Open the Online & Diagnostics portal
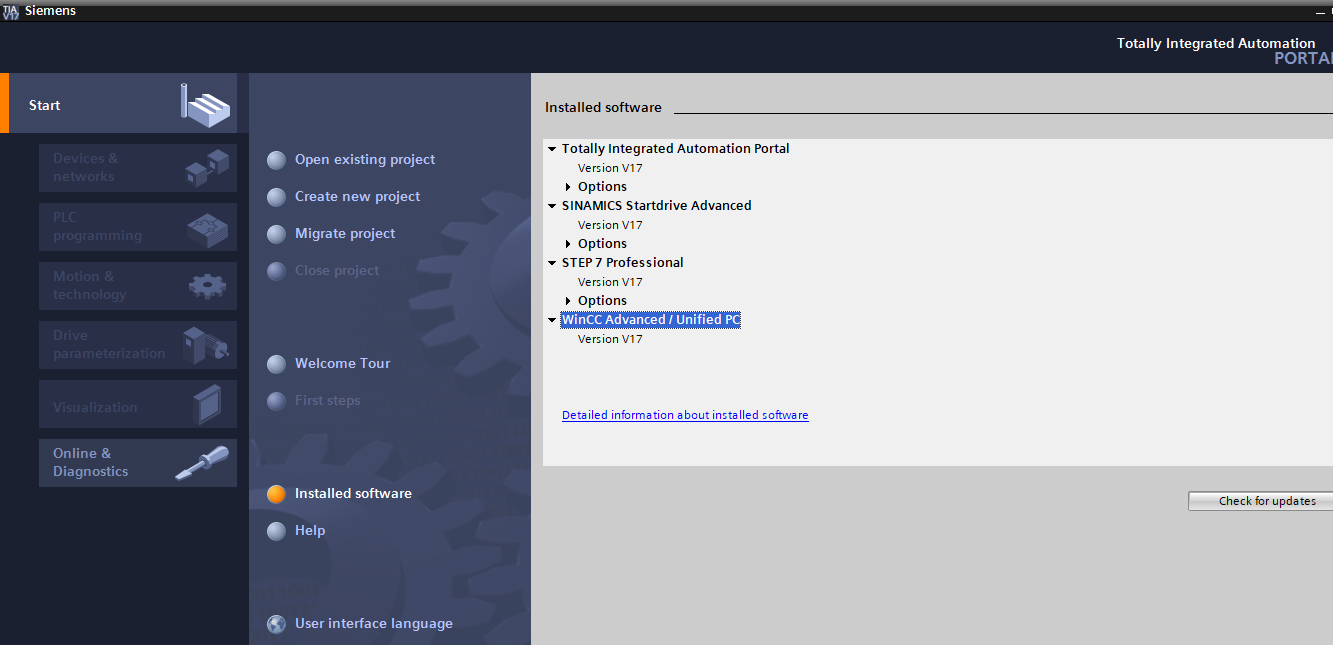Screen dimensions: 1333x645 coord(138,463)
